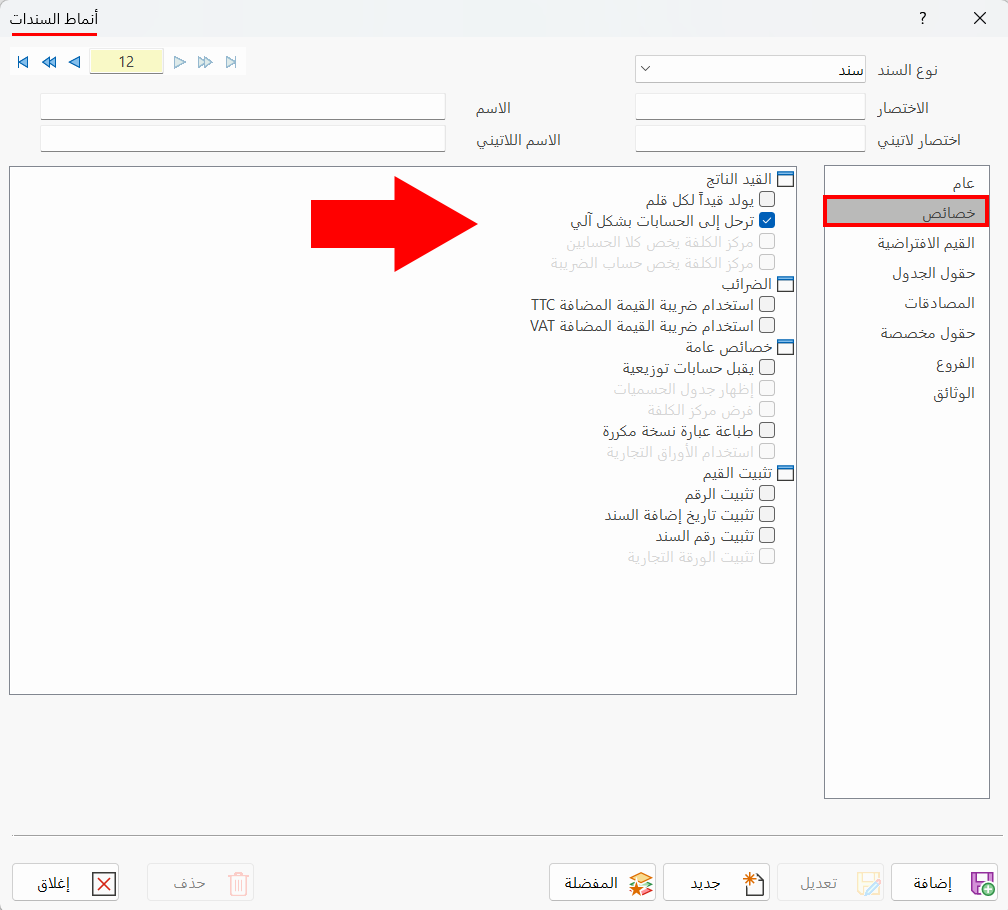Screen dimensions: 1008x910
Task: Focus the اختصار لاتيني input field
Action: click(750, 139)
